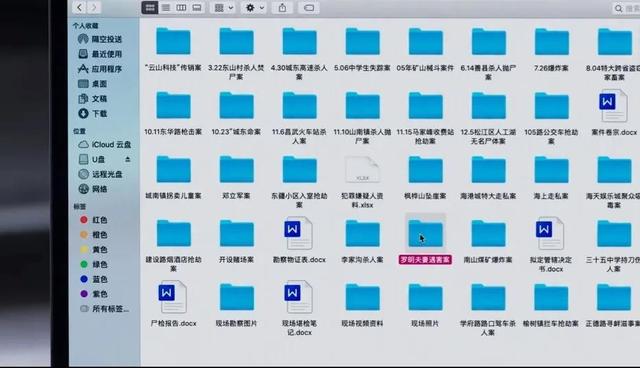Go forward with the right chevron button

pyautogui.click(x=94, y=7)
